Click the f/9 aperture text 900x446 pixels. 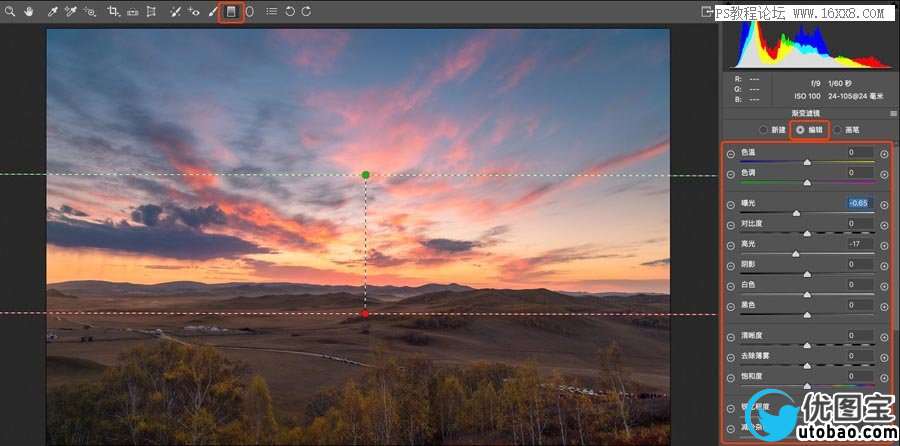point(814,83)
